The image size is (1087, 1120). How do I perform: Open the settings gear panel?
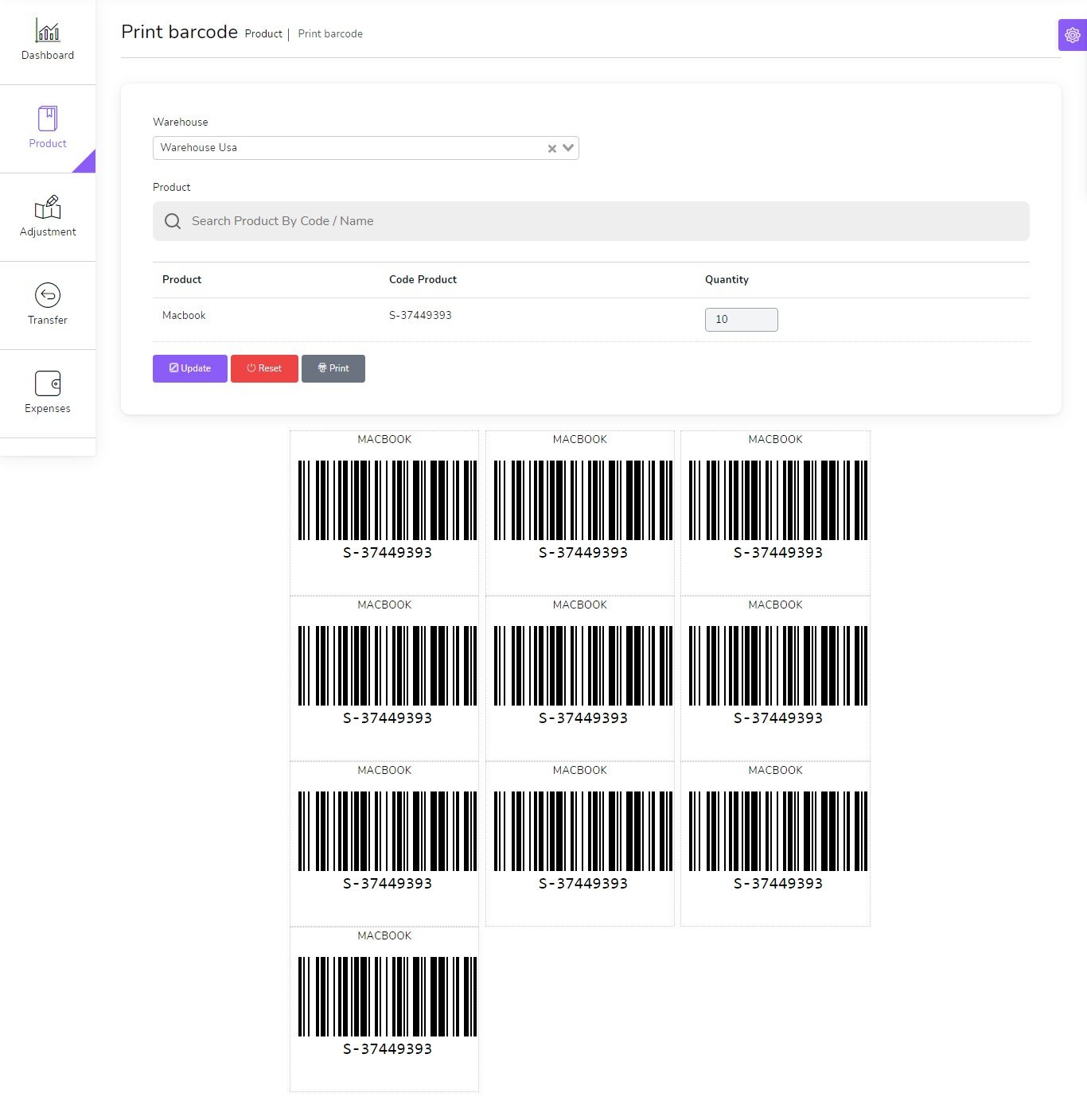pyautogui.click(x=1070, y=36)
